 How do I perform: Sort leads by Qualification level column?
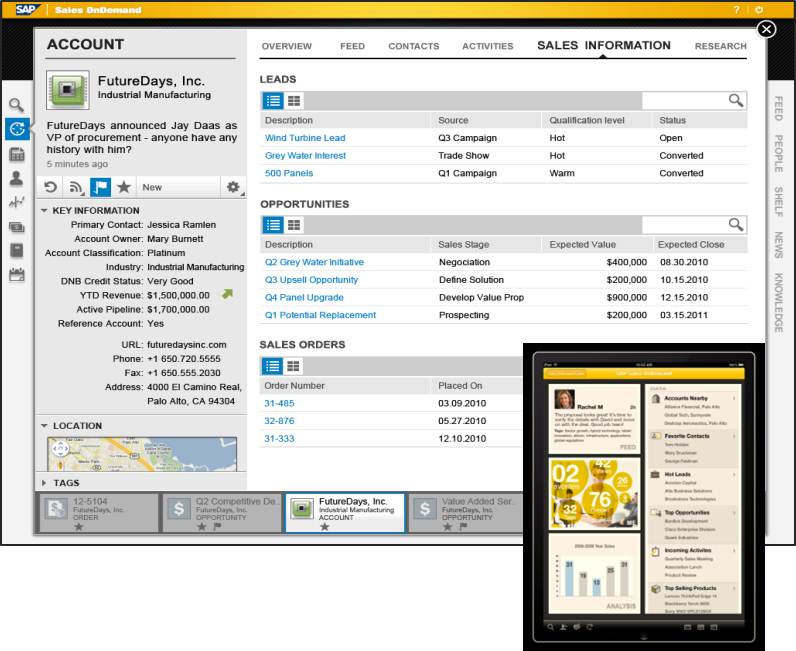tap(587, 120)
